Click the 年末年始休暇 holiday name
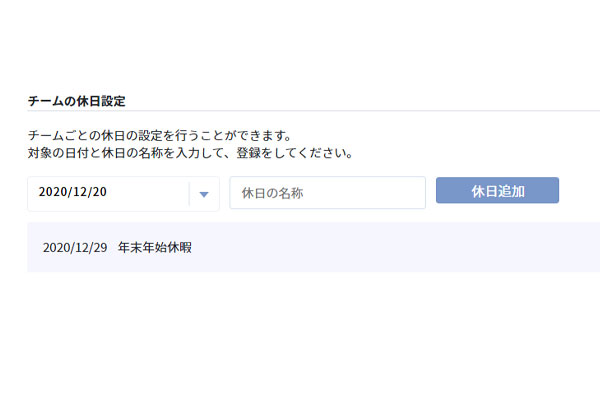The width and height of the screenshot is (600, 400). pos(154,247)
